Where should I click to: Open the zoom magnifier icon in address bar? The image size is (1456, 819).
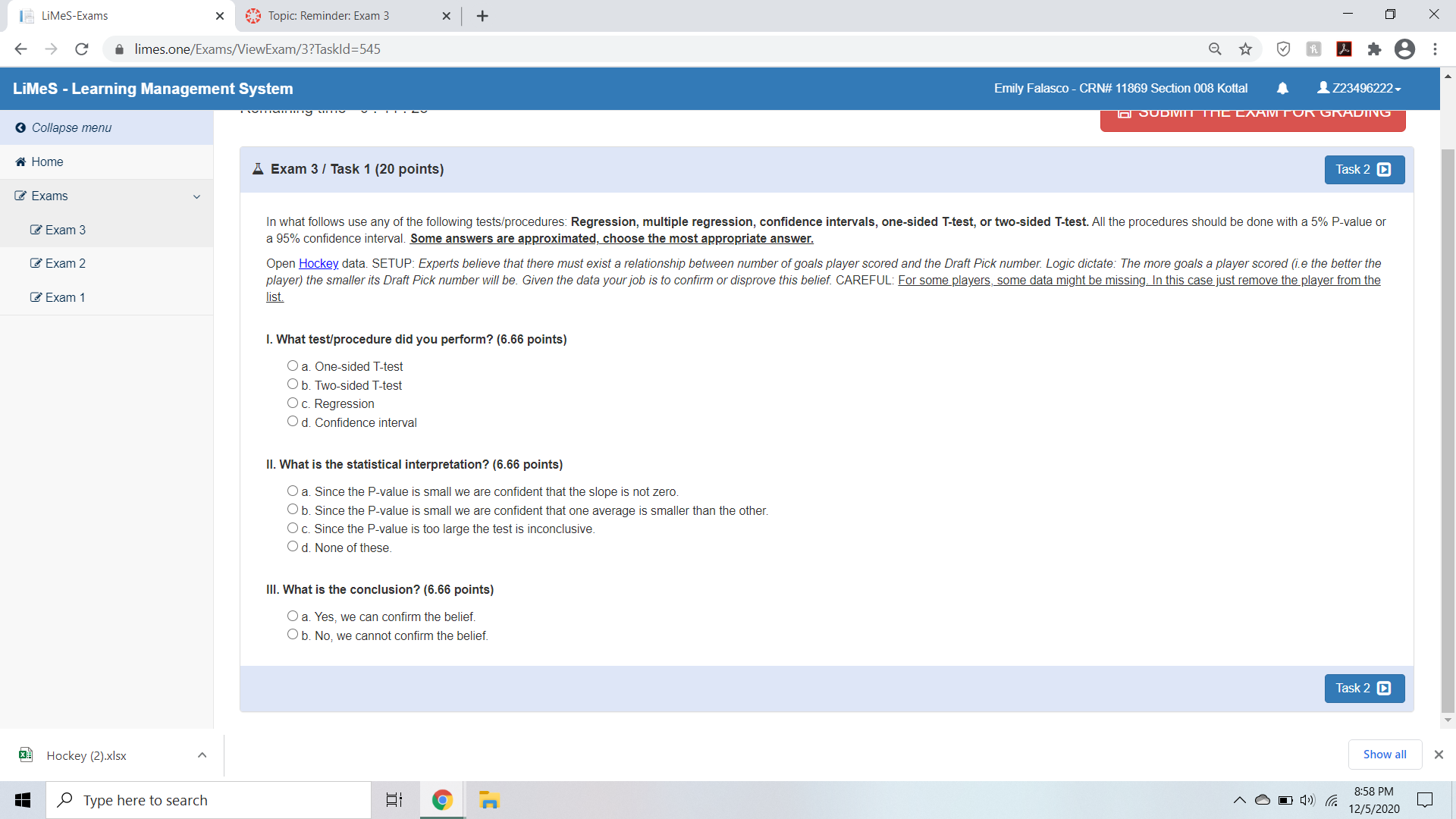[x=1215, y=49]
